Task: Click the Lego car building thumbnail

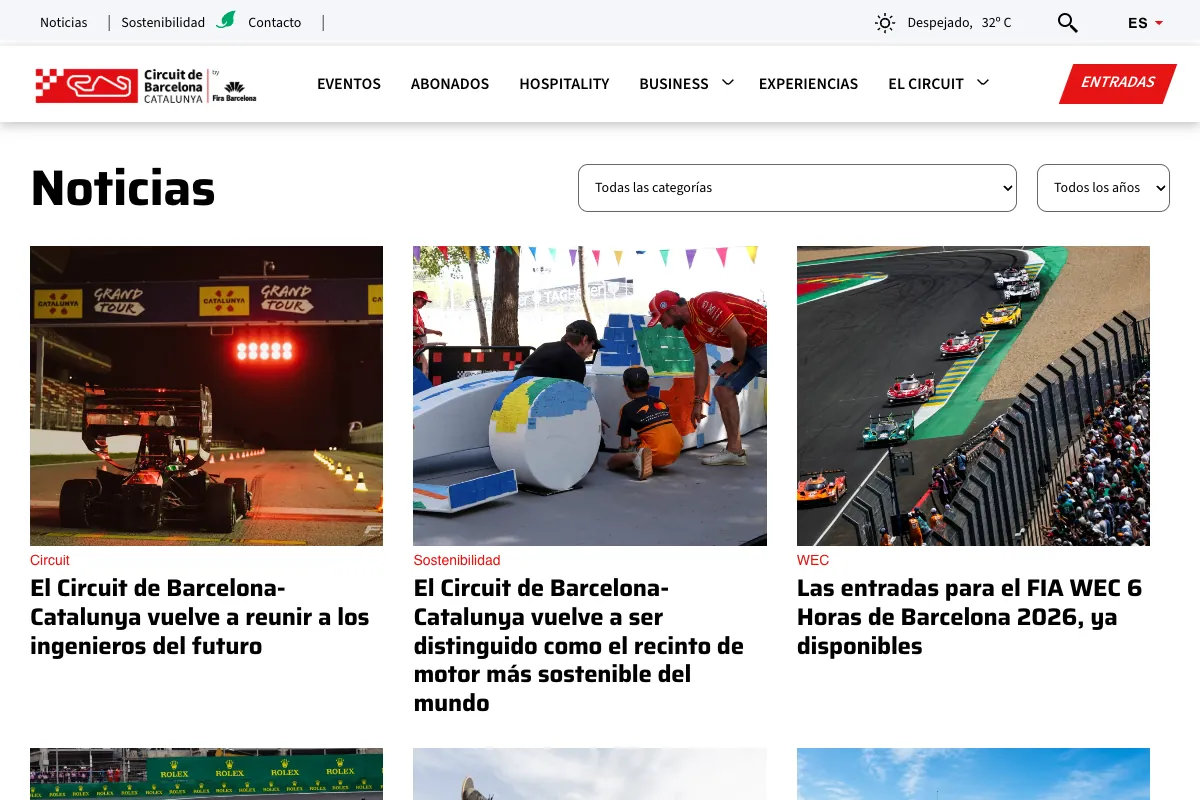Action: pos(590,396)
